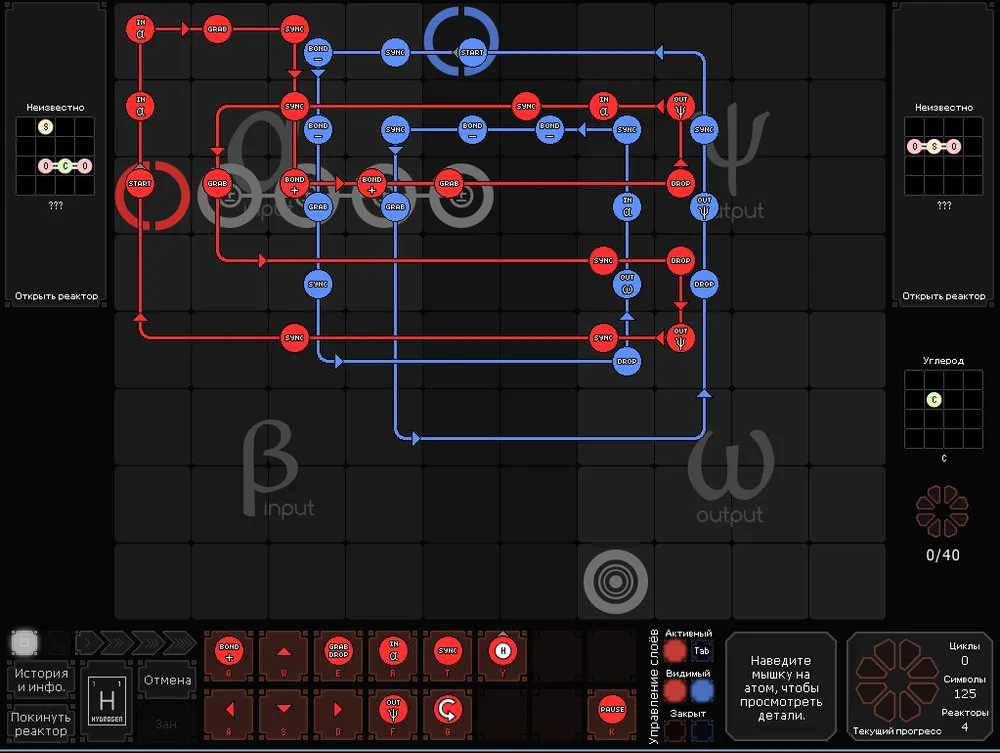Click Открыть реактор under the left input panel
This screenshot has height=753, width=1000.
(x=56, y=296)
